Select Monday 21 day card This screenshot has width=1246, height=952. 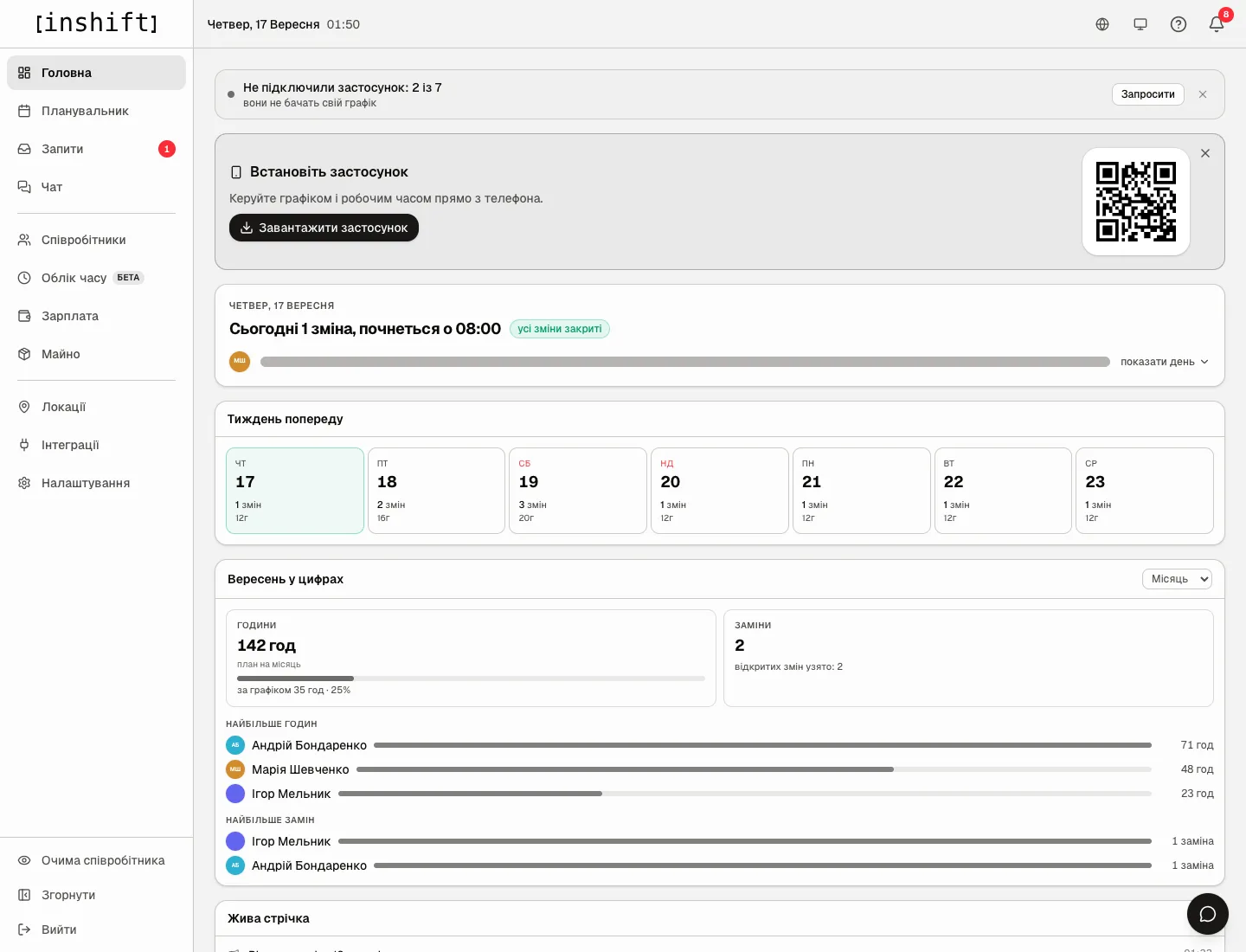862,491
